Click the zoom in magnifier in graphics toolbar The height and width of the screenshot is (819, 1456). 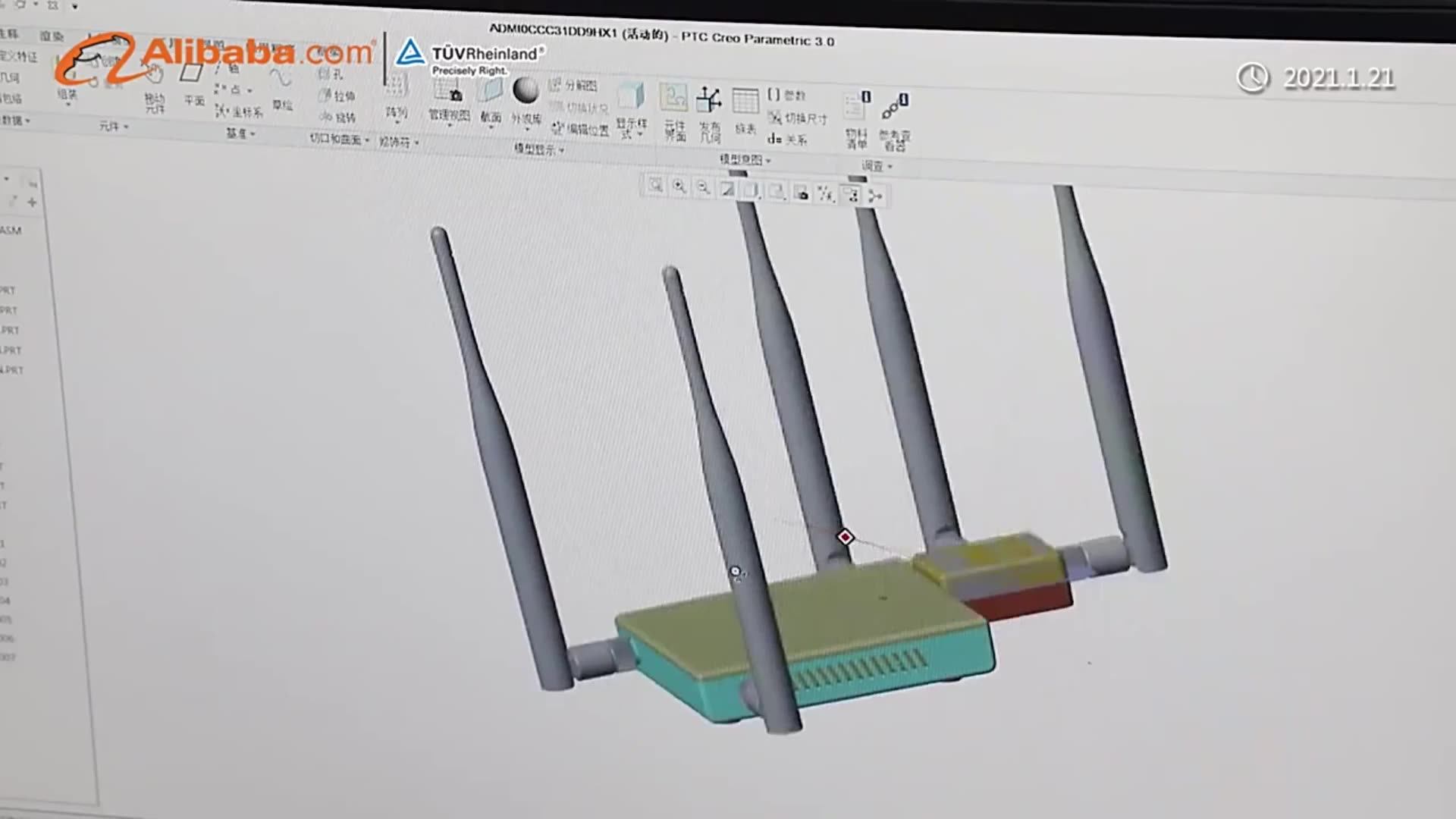point(679,187)
